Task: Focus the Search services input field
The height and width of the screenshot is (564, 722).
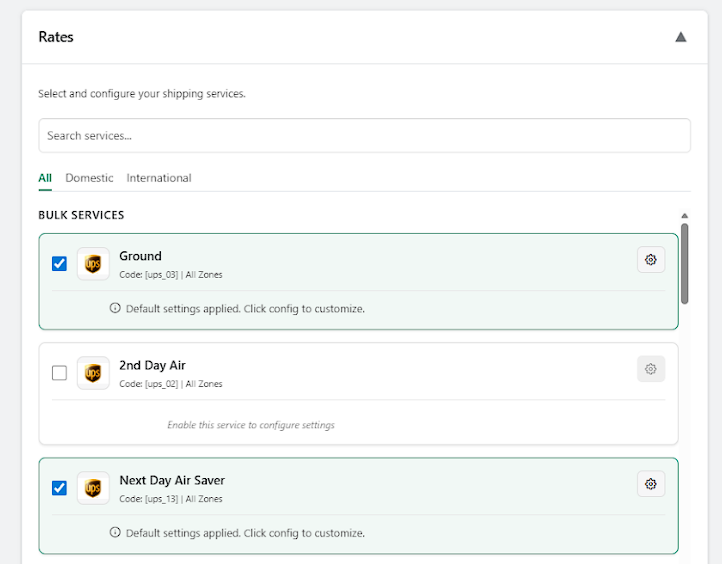Action: [364, 136]
